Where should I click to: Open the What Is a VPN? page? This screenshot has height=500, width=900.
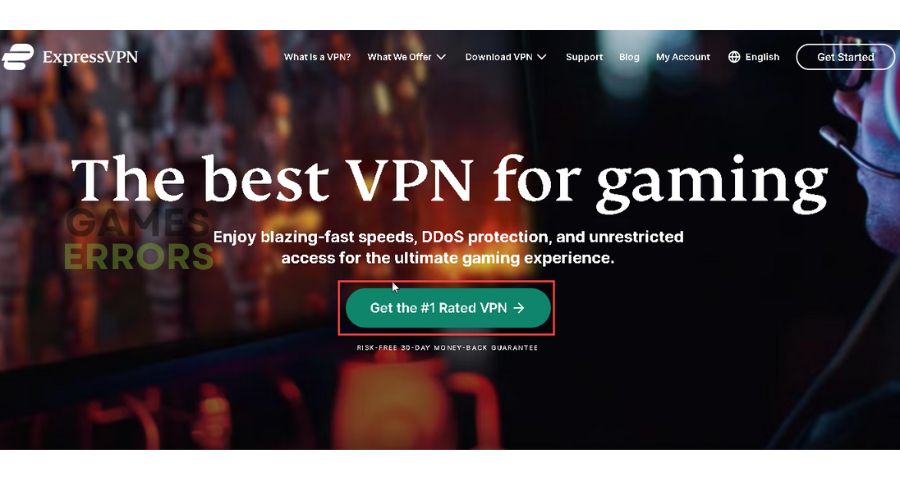pyautogui.click(x=317, y=57)
